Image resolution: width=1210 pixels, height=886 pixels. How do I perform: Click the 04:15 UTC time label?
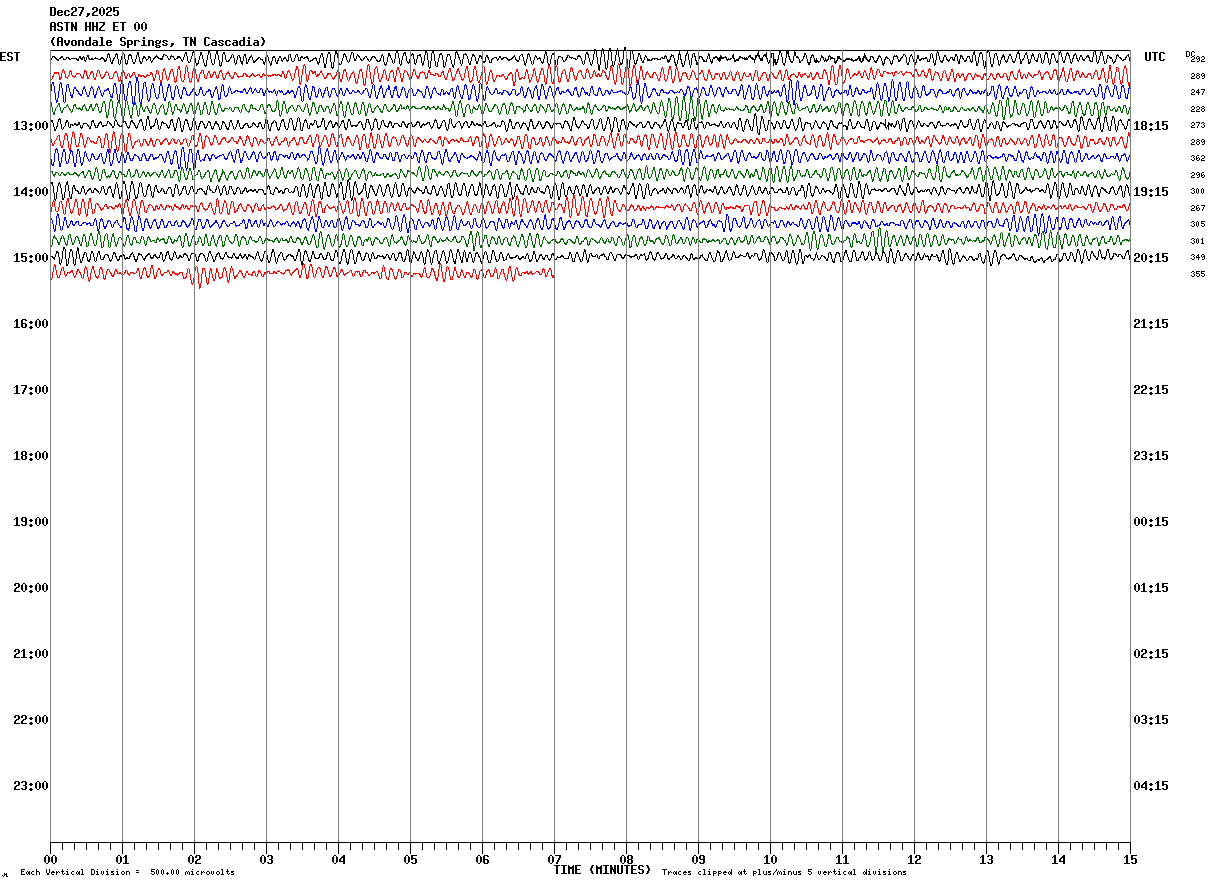pos(1151,786)
